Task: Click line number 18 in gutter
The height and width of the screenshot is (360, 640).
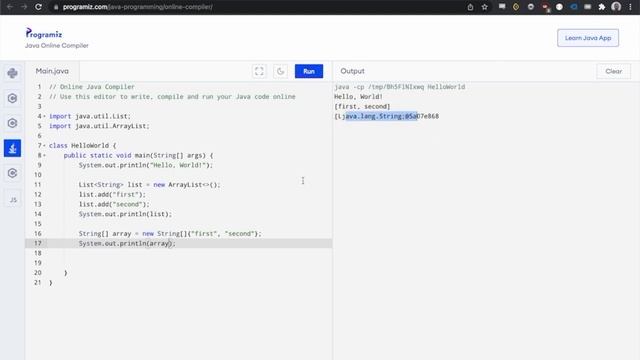Action: pos(38,253)
